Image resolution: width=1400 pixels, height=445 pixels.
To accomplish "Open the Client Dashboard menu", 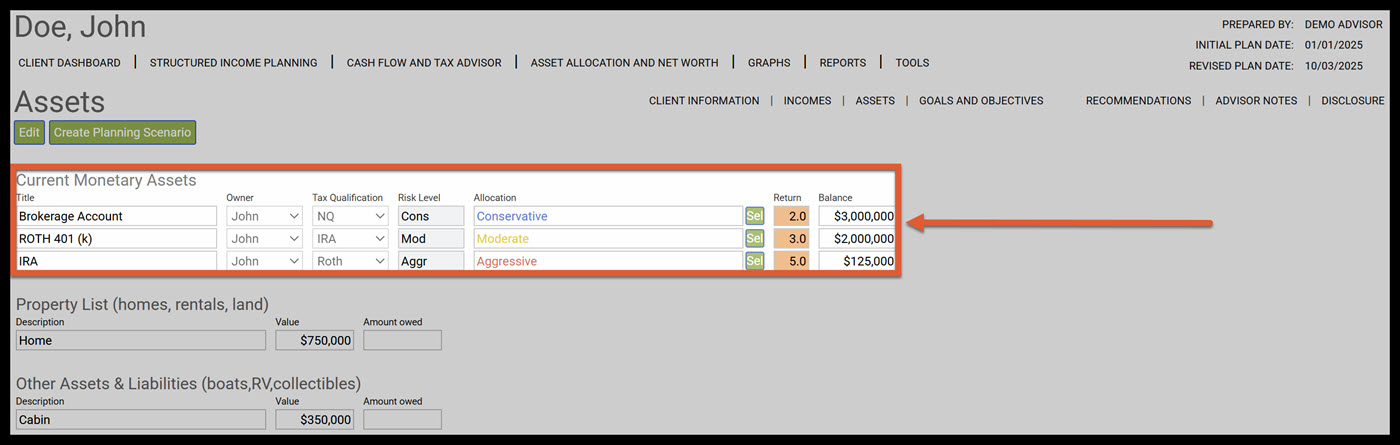I will [69, 63].
